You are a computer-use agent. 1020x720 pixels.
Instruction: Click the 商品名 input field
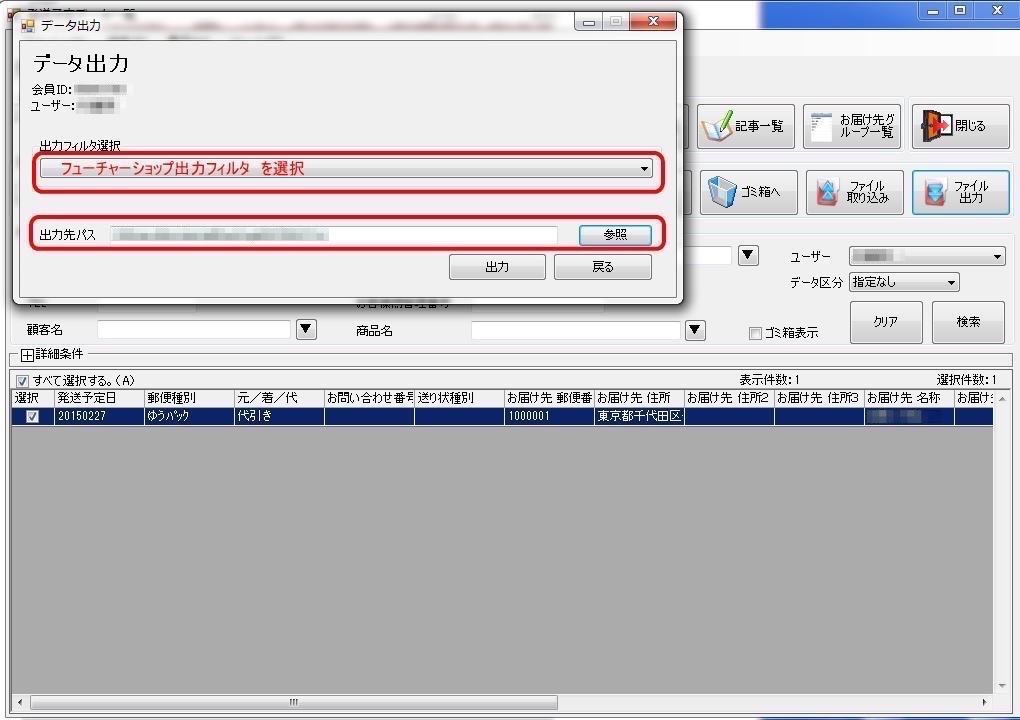pyautogui.click(x=576, y=330)
